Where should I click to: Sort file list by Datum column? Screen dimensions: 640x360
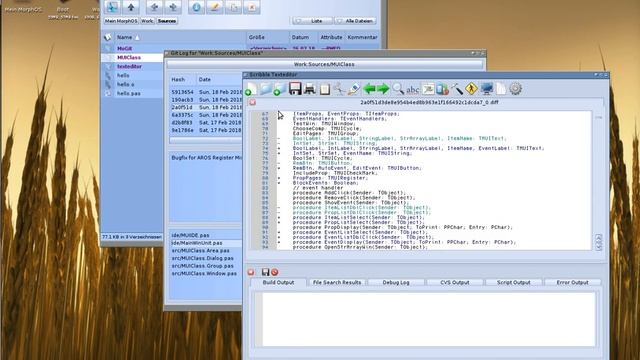[x=303, y=37]
